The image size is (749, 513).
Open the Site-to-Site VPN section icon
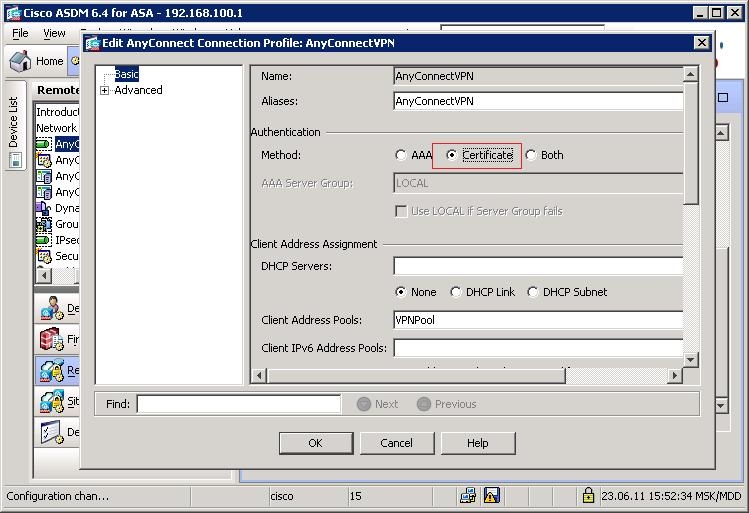[52, 401]
